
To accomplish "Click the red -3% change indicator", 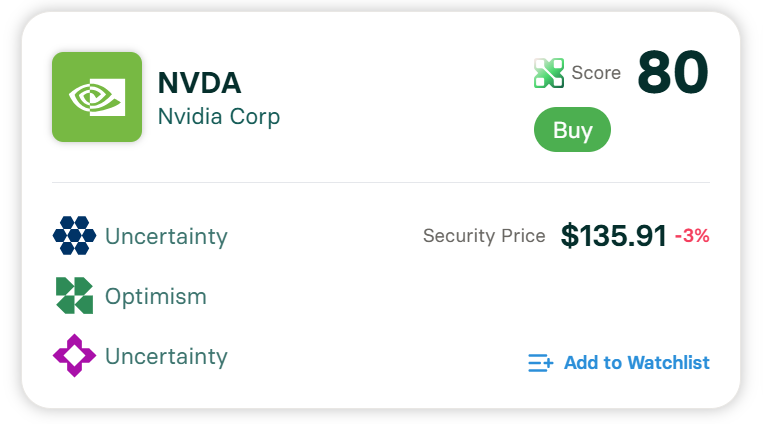I will (692, 237).
